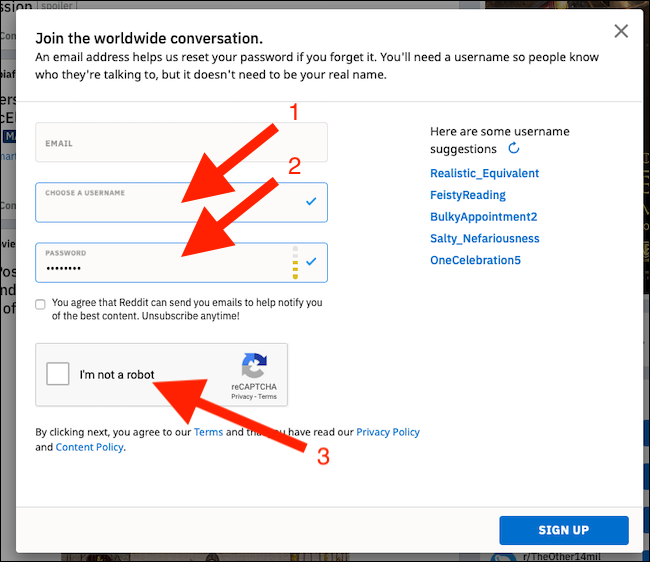
Task: Pick the FeistyReading username suggestion
Action: 467,195
